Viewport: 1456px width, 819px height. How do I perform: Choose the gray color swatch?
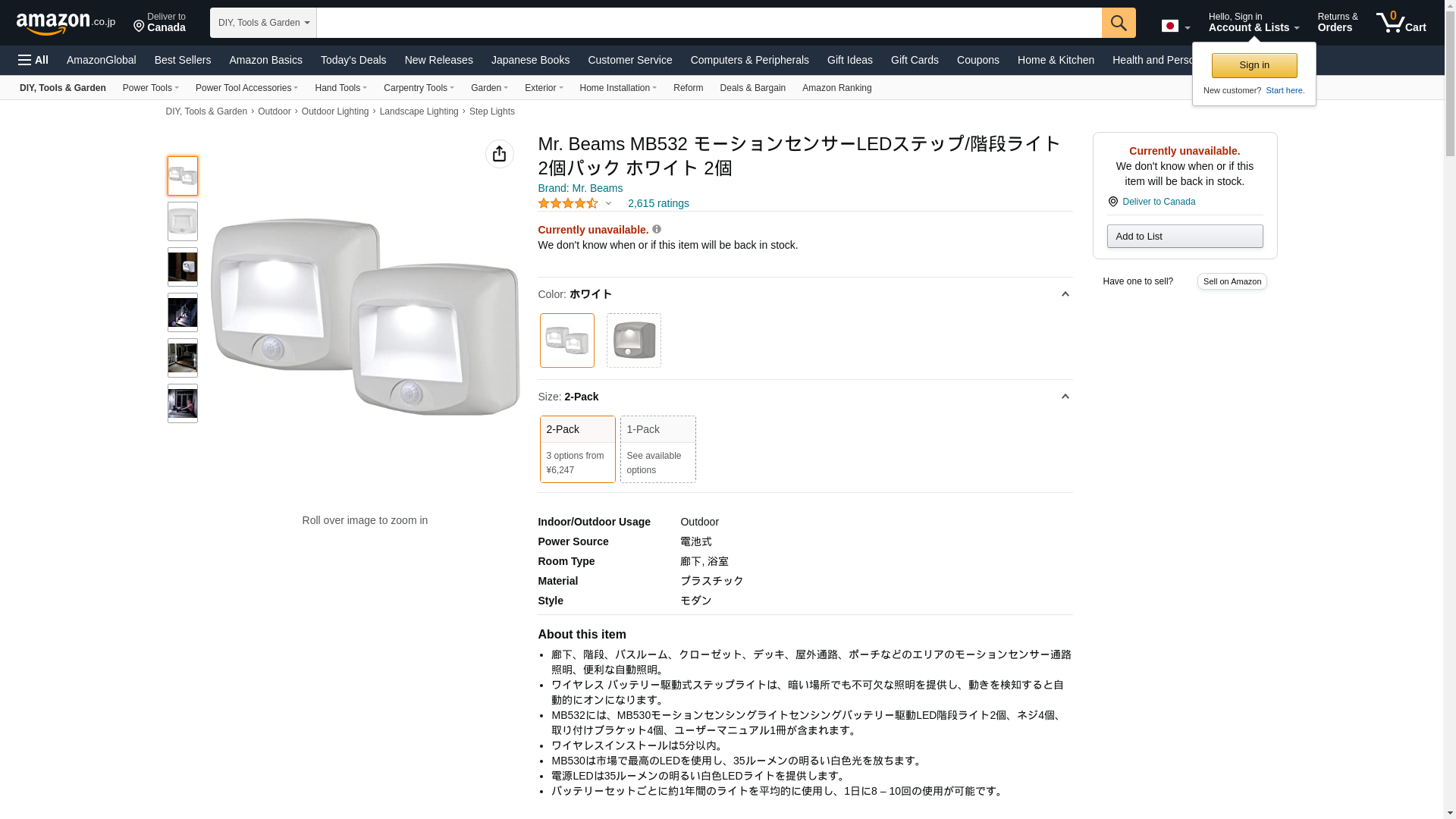633,340
